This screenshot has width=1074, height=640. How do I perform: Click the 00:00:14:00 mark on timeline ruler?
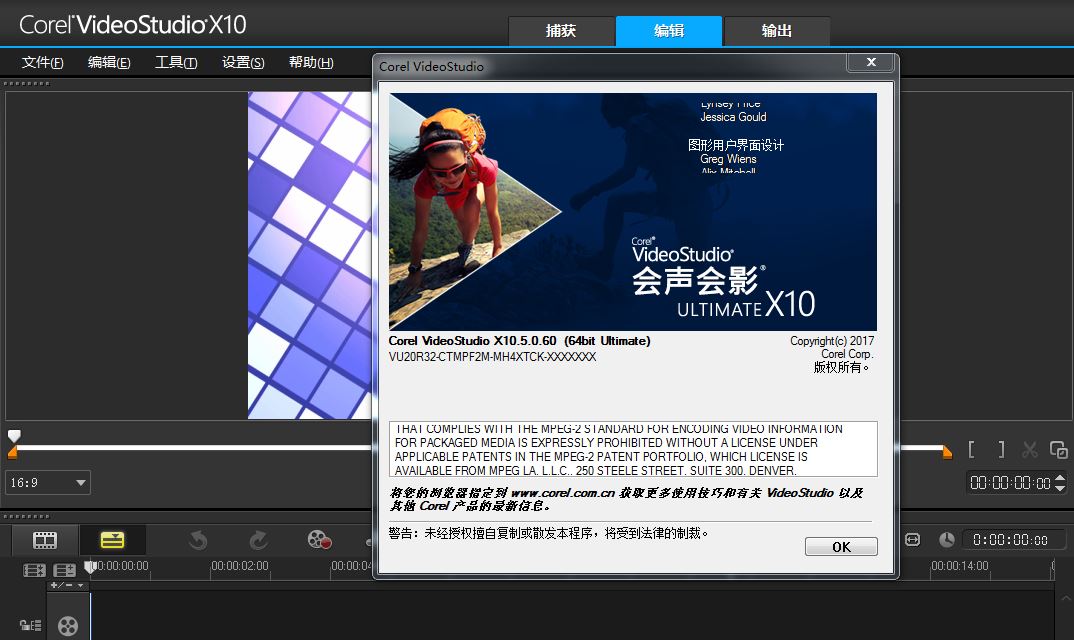coord(960,566)
